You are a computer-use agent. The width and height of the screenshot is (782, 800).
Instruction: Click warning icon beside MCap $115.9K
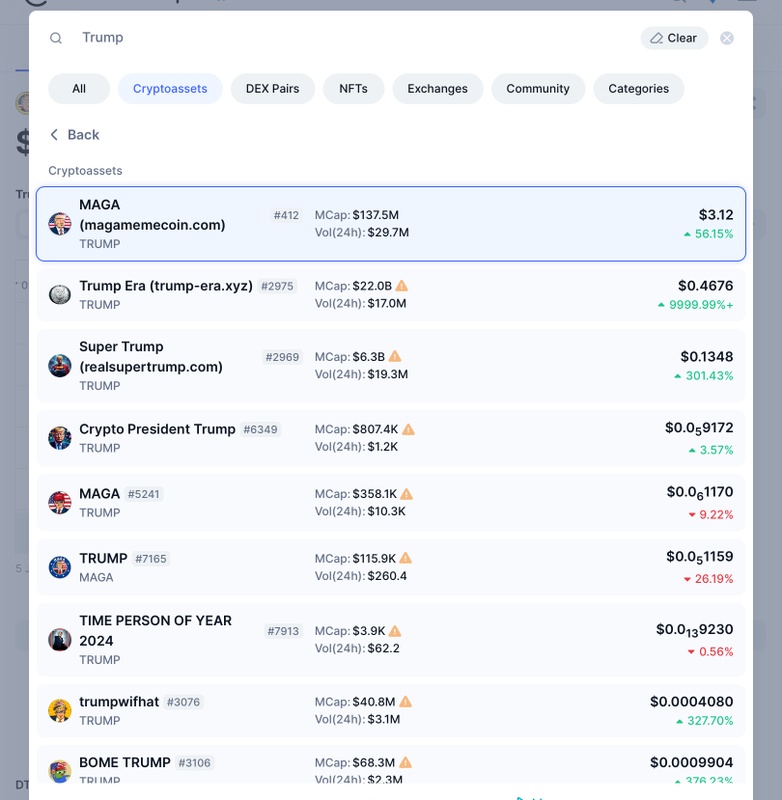tap(406, 559)
